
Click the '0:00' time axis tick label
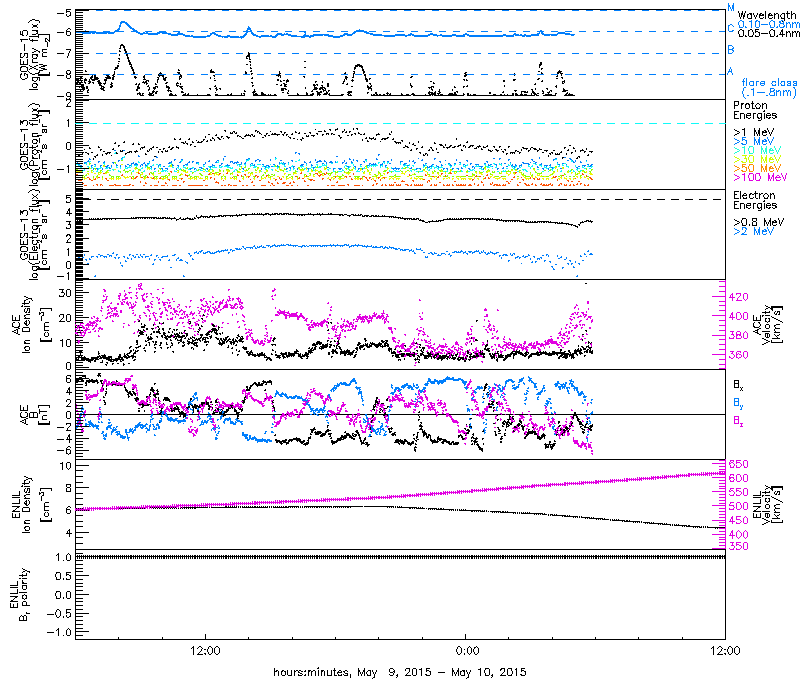coord(467,651)
